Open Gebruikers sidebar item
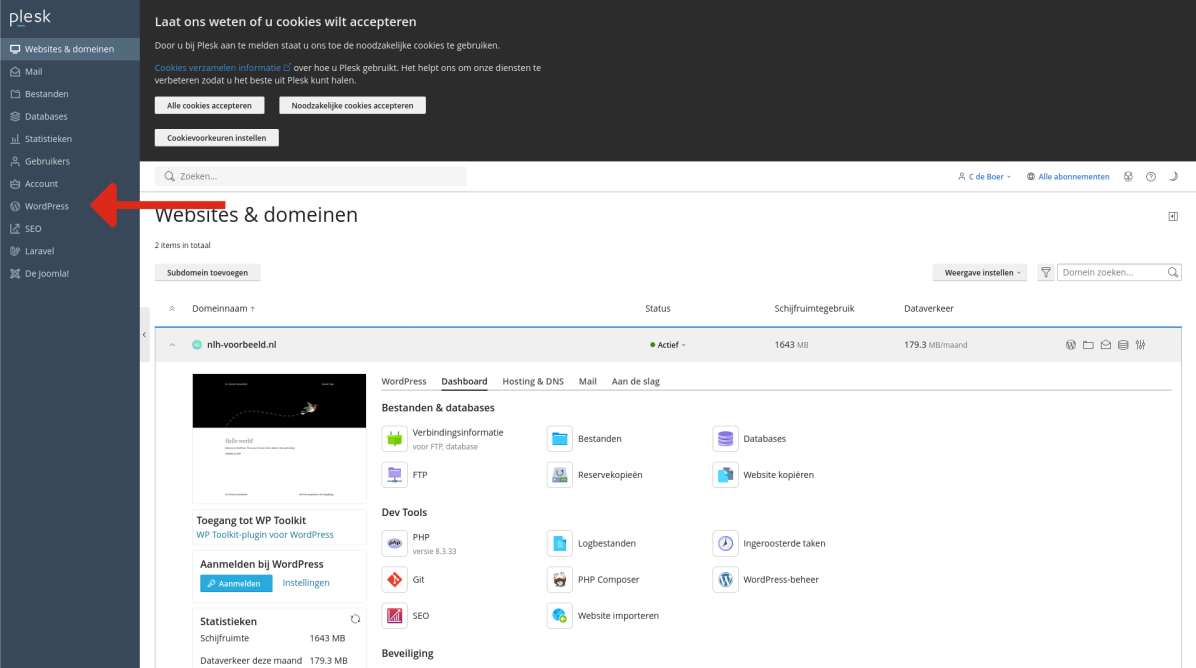Viewport: 1196px width, 668px height. click(47, 162)
